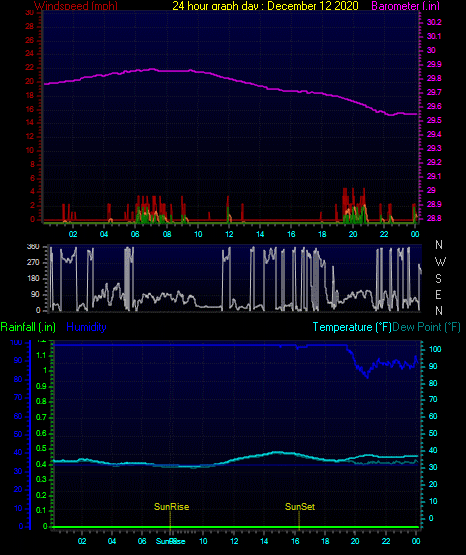Screen dimensions: 466x555
Task: Click the 20 hour tick on wind graph
Action: (353, 234)
